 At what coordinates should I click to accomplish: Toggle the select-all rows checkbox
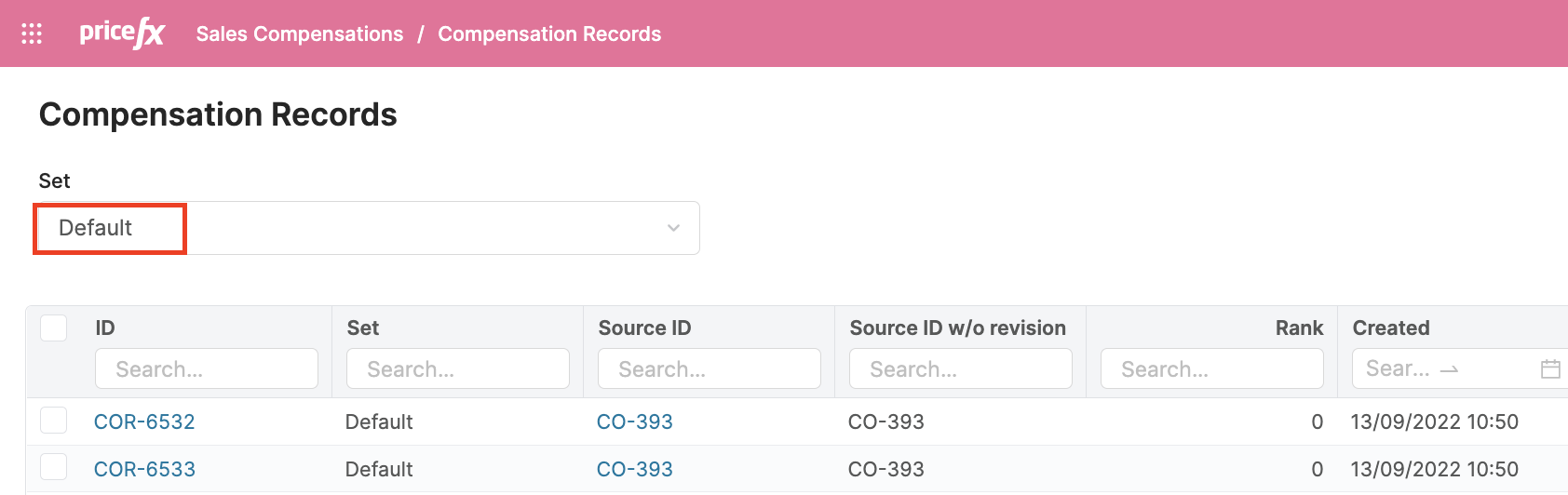point(54,328)
